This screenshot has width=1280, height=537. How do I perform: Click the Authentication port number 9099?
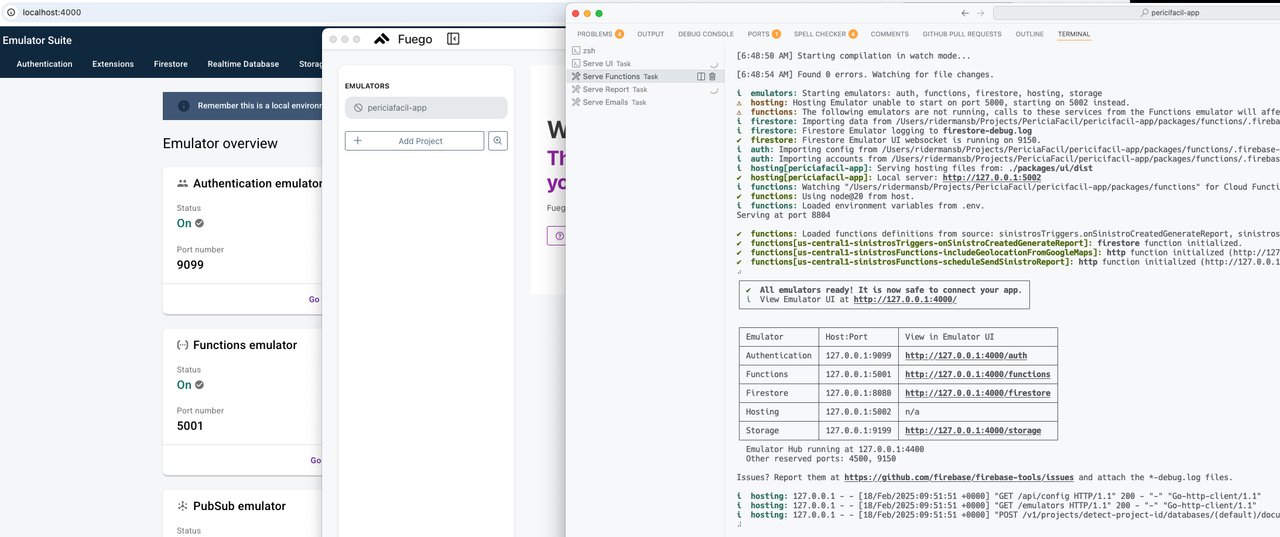tap(190, 266)
